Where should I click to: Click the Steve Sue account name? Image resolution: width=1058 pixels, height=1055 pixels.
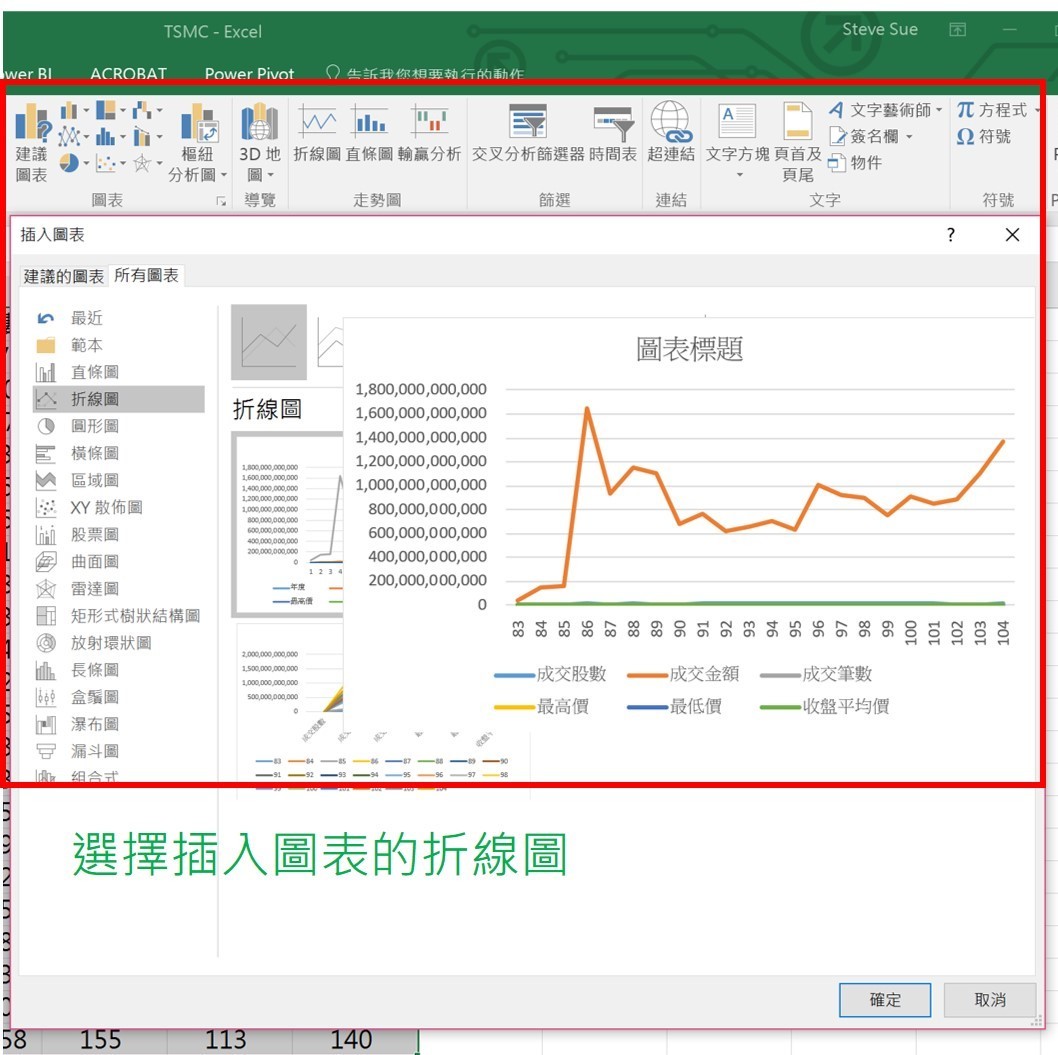coord(880,30)
